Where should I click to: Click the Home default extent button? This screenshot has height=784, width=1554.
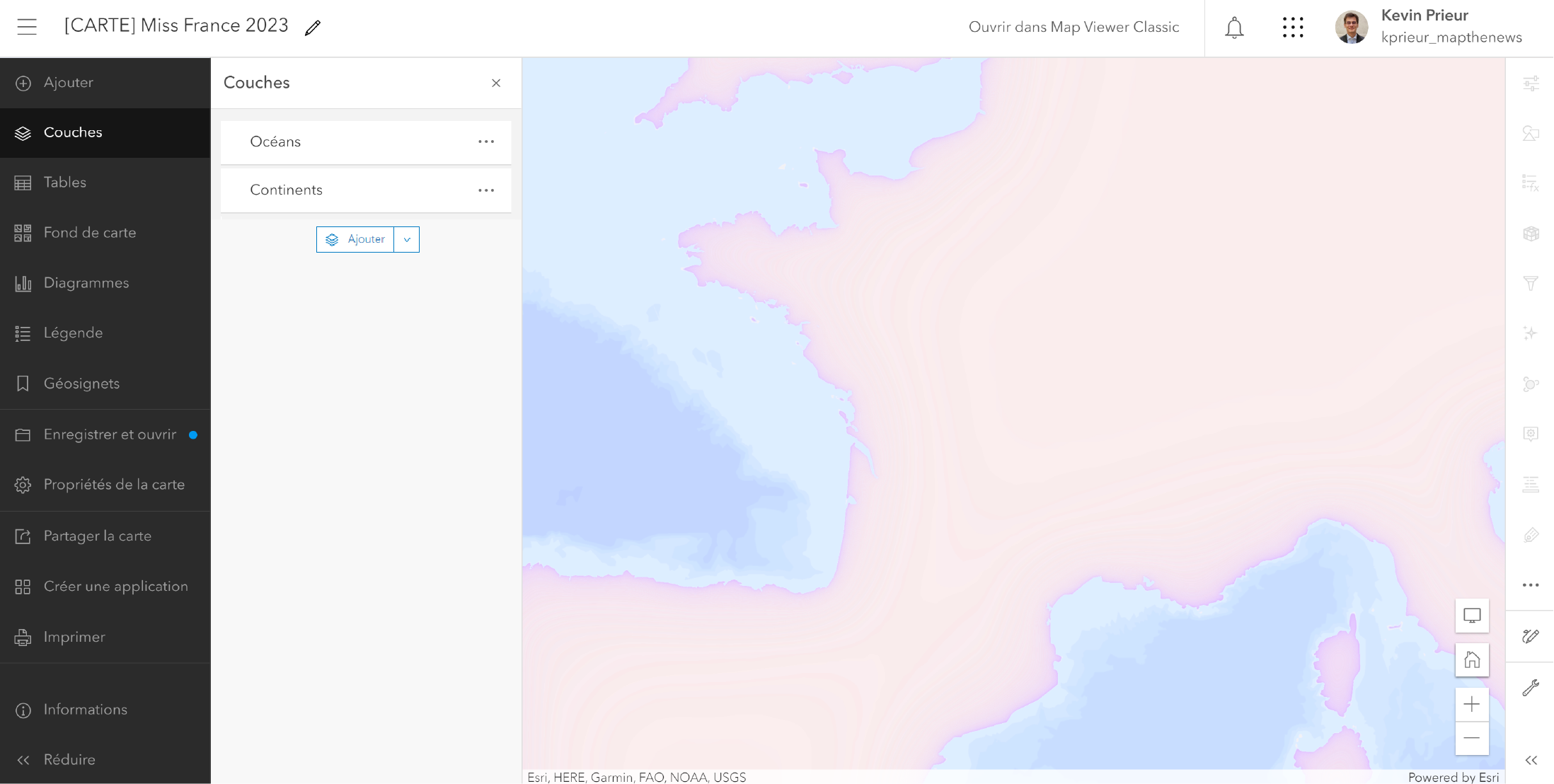1472,660
